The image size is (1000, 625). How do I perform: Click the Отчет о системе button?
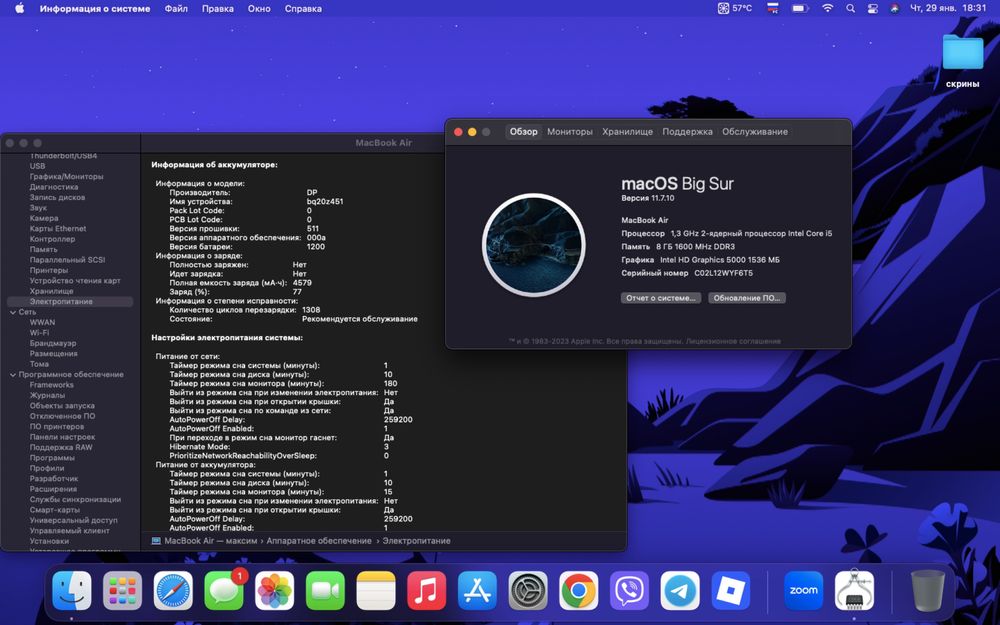(x=661, y=298)
